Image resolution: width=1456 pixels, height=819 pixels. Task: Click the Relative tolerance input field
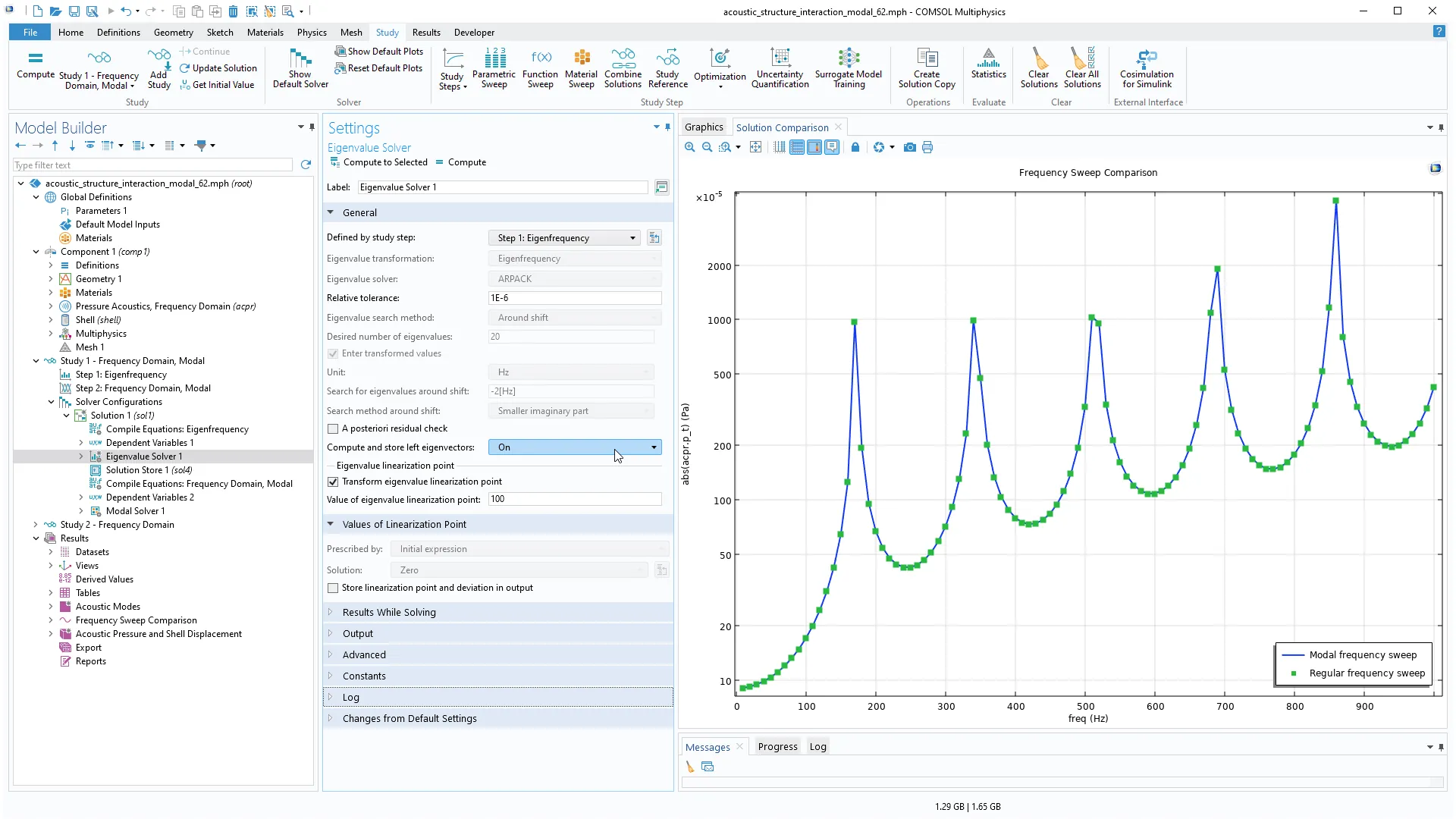pyautogui.click(x=574, y=298)
